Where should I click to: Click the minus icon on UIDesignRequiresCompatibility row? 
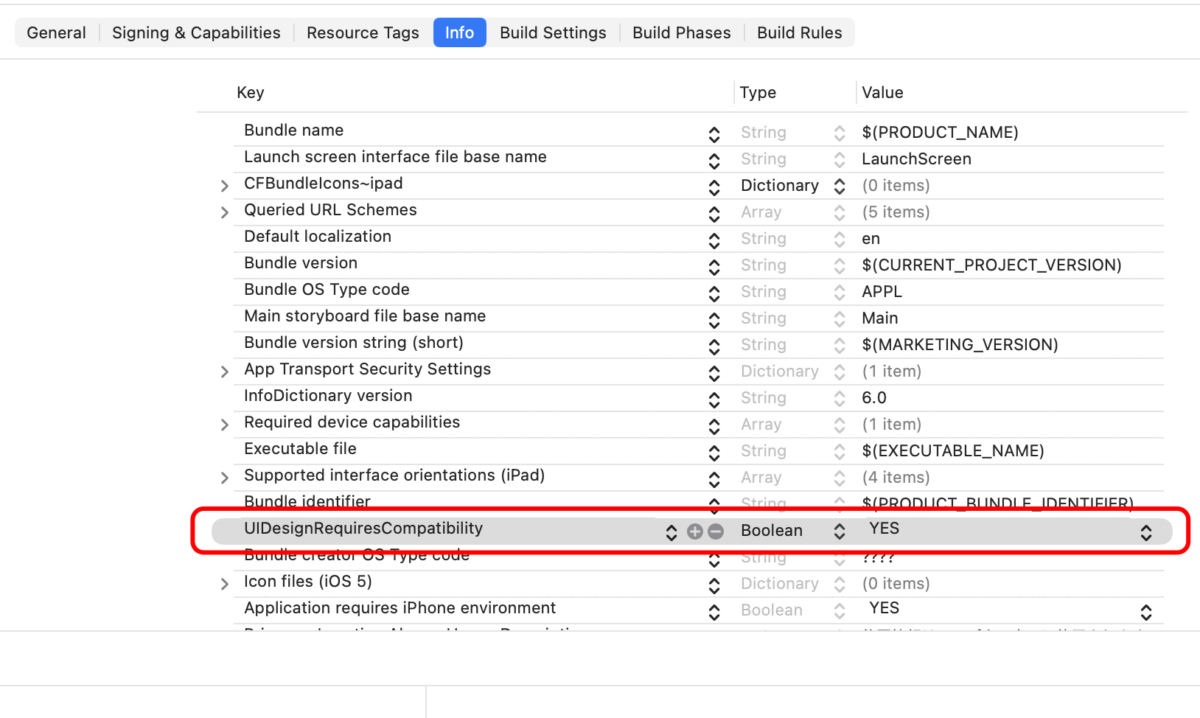[x=715, y=532]
